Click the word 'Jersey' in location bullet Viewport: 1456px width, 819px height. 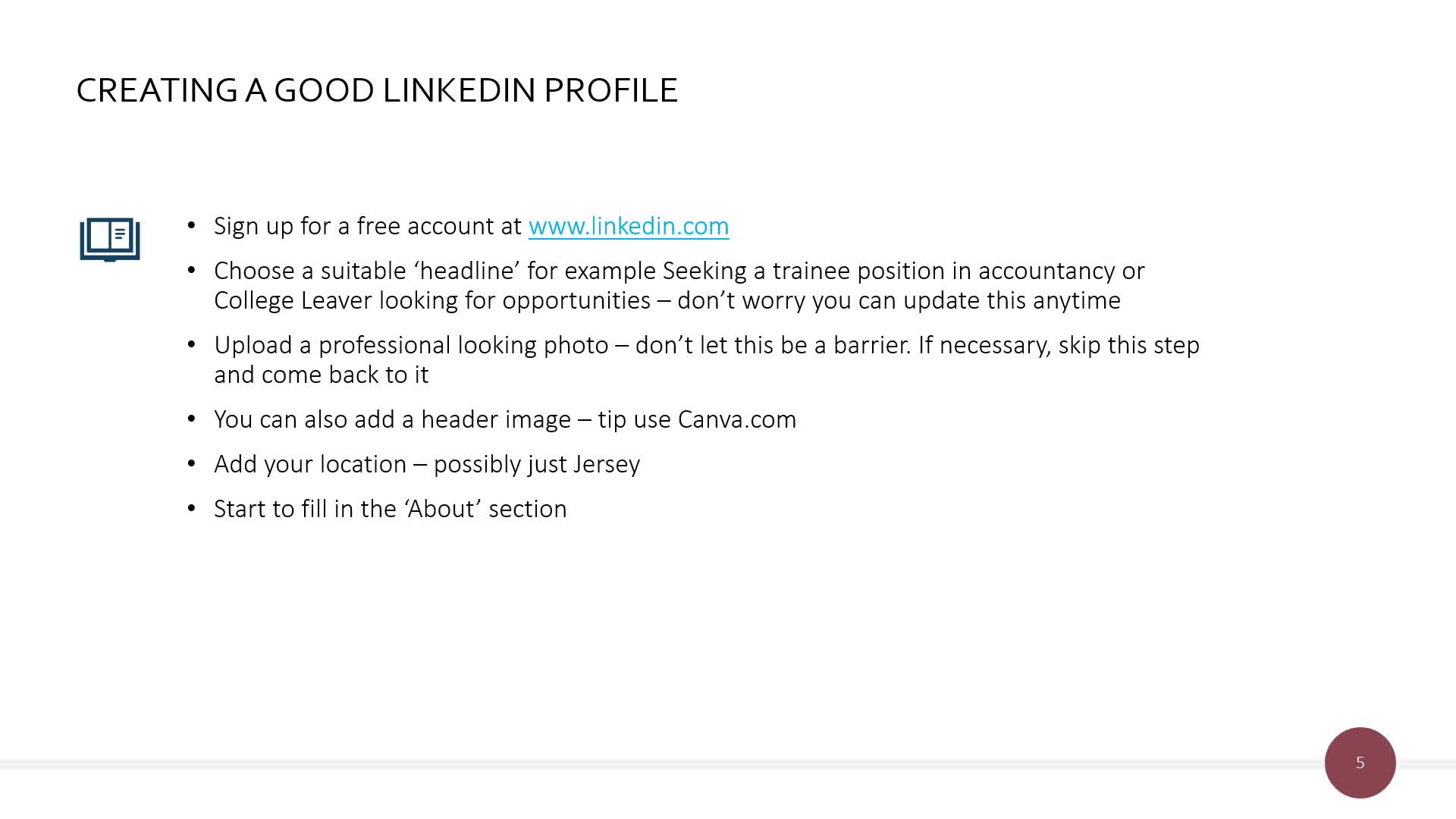click(x=607, y=464)
